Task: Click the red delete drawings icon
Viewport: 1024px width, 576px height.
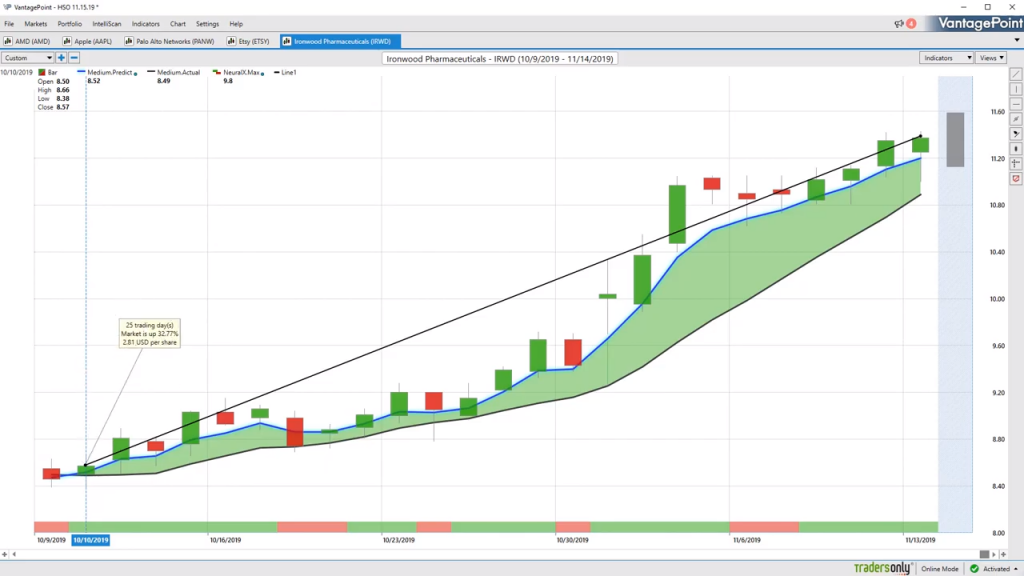Action: (1016, 178)
